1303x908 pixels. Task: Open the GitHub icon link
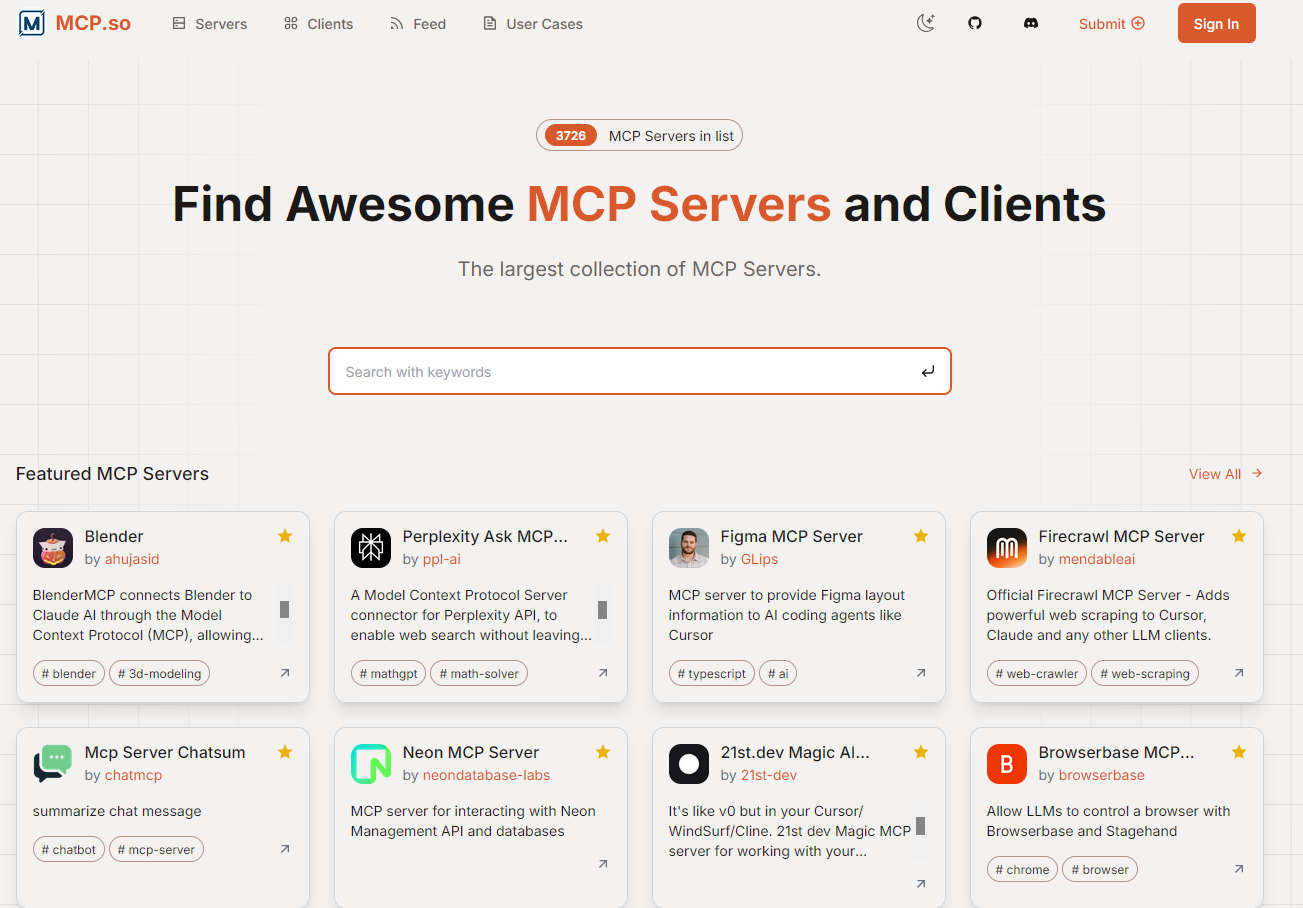click(x=975, y=23)
